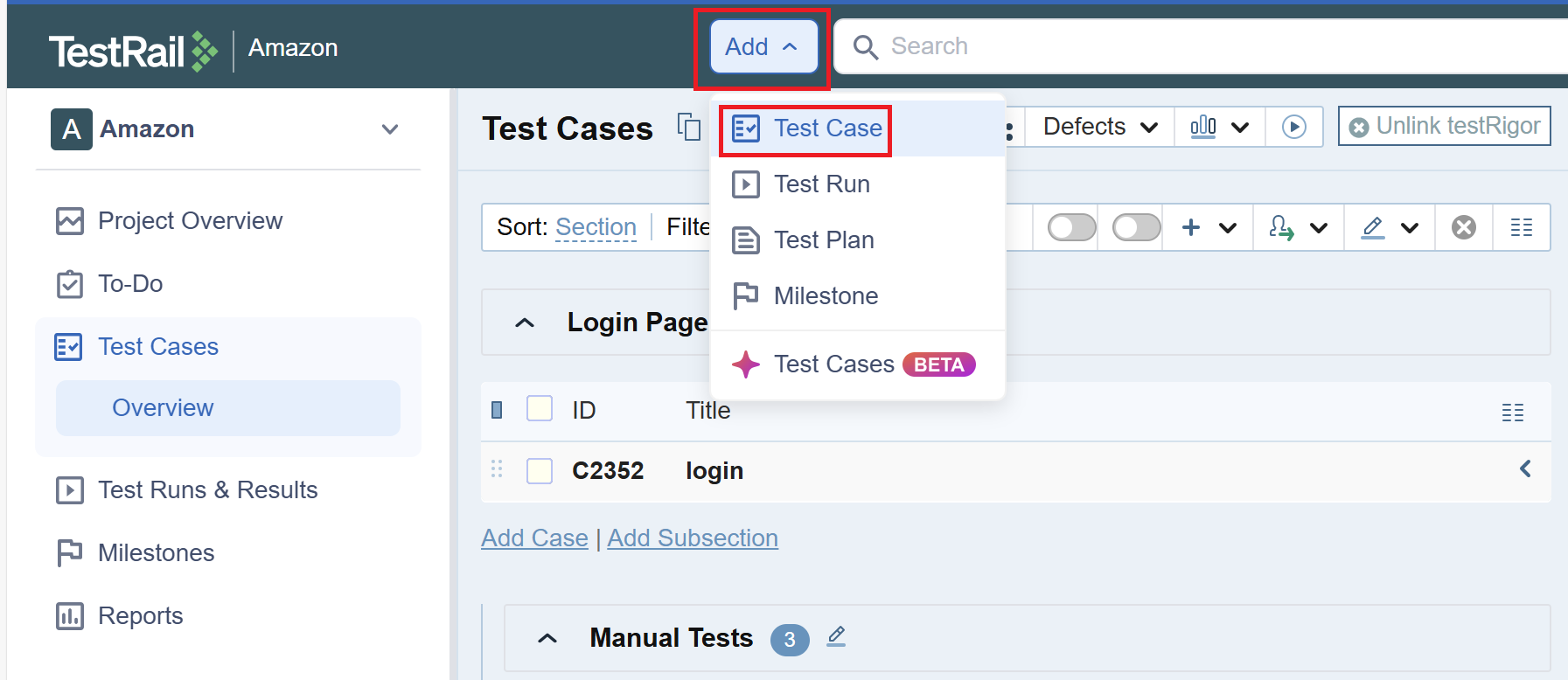This screenshot has height=680, width=1568.
Task: Select all cases with header checkbox
Action: 540,409
